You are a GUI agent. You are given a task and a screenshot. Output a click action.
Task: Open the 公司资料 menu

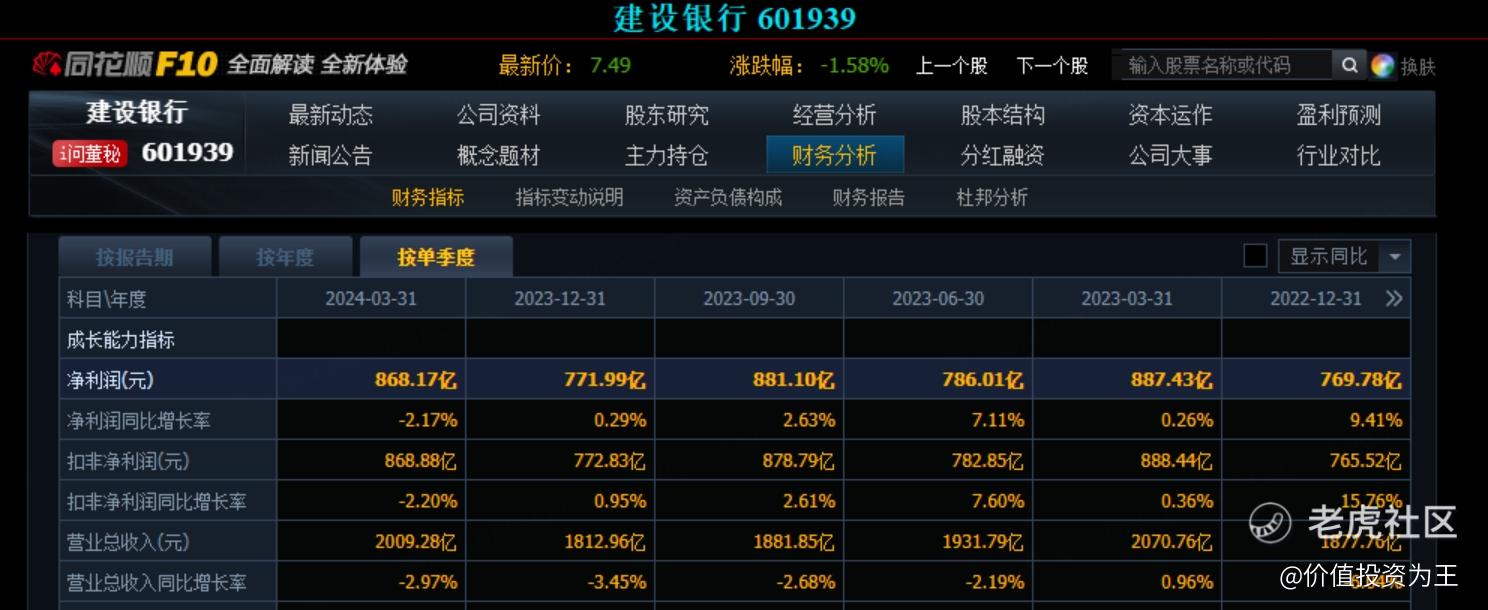tap(498, 115)
